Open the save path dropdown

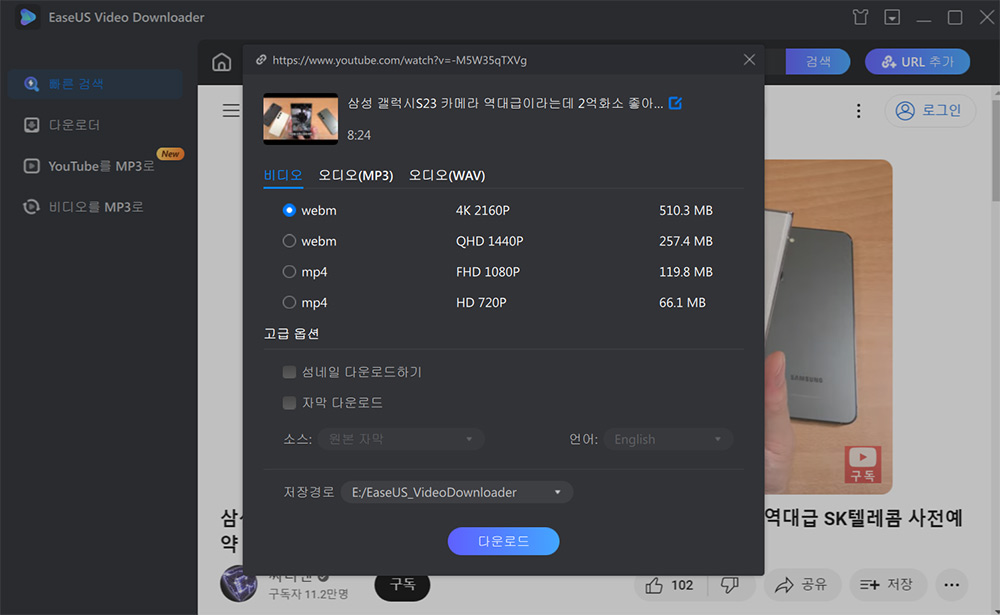coord(456,491)
